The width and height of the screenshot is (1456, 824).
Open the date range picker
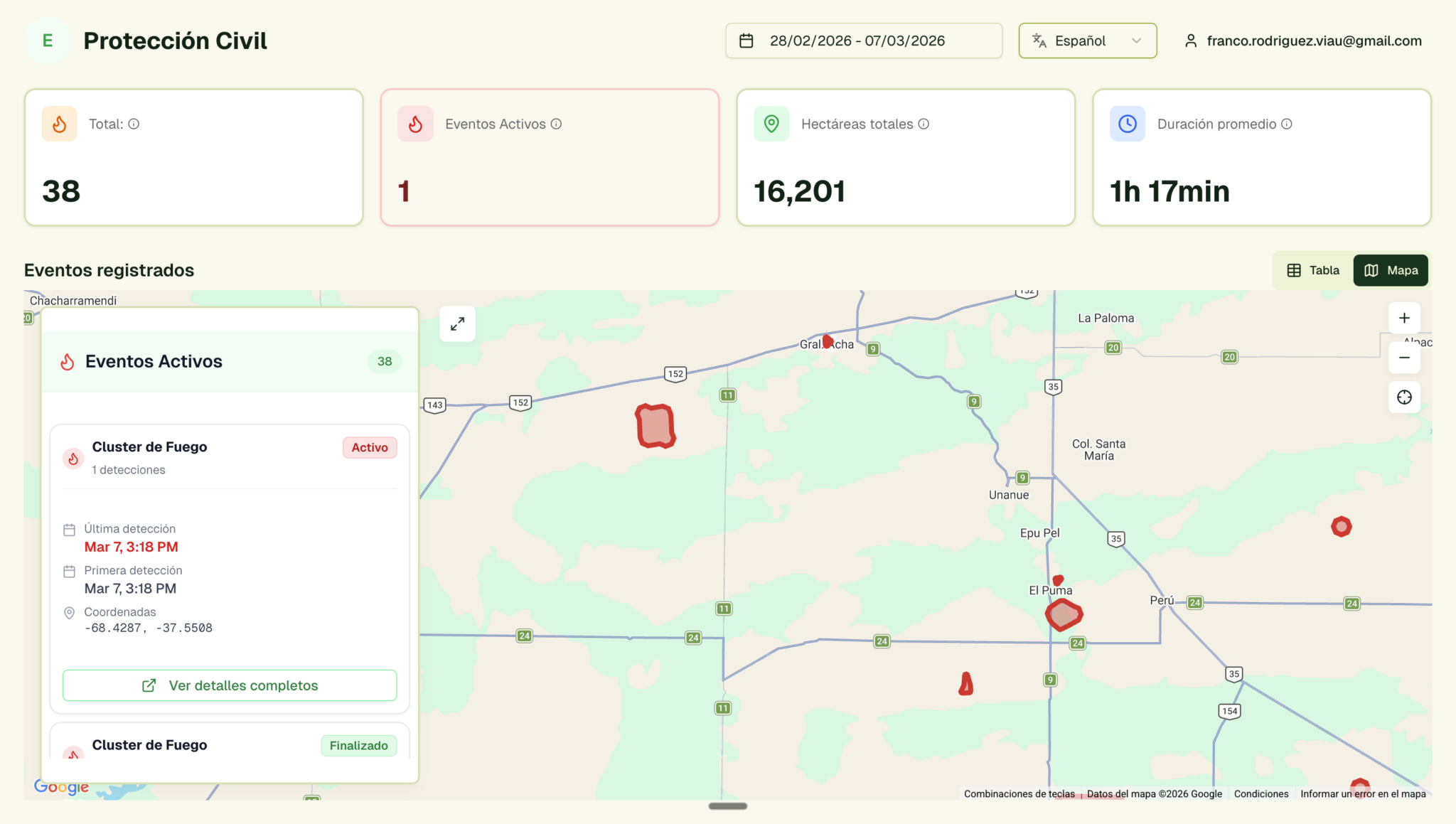pos(863,41)
